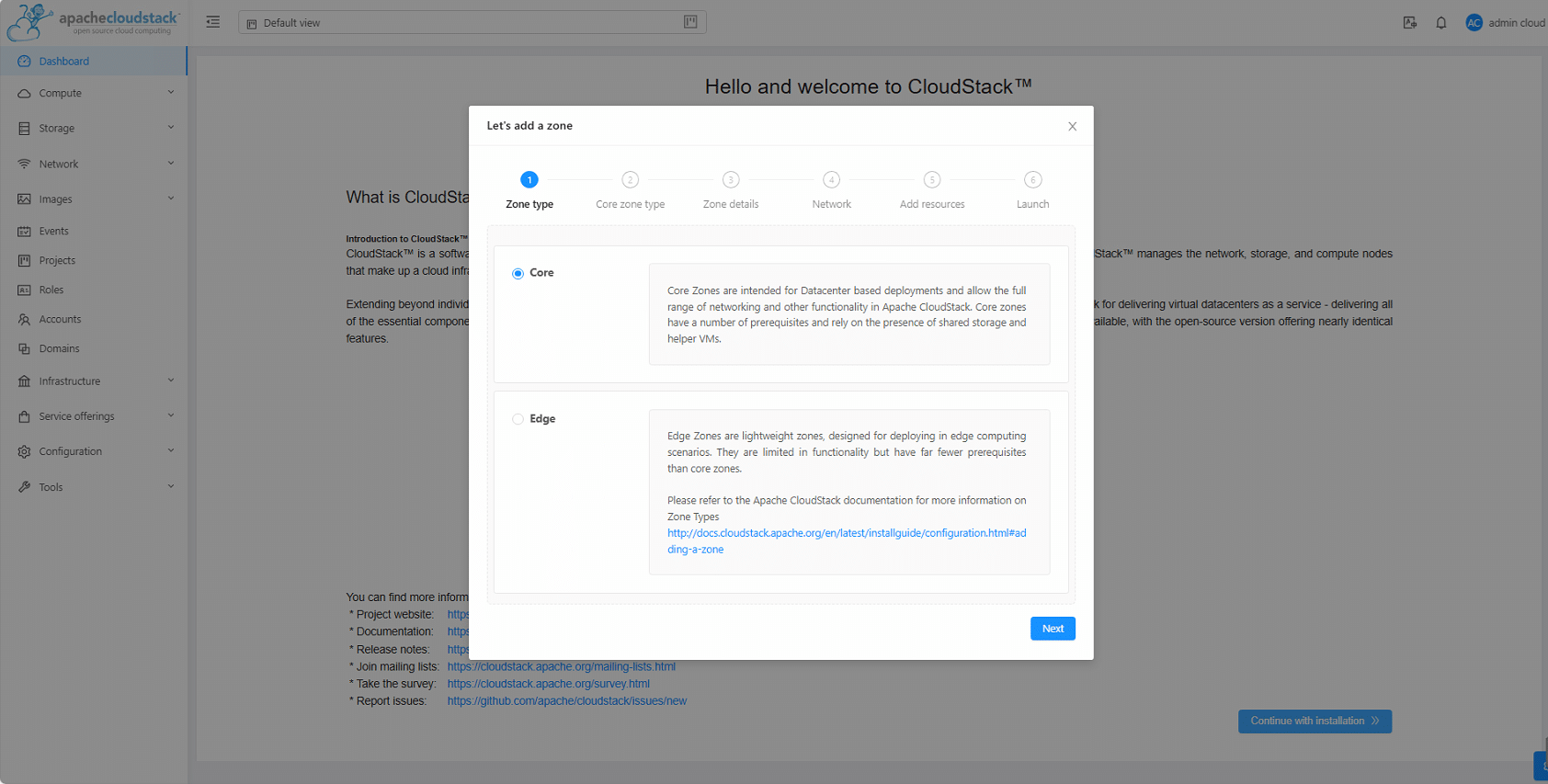Open the Domains menu item
This screenshot has height=784, width=1548.
click(94, 349)
